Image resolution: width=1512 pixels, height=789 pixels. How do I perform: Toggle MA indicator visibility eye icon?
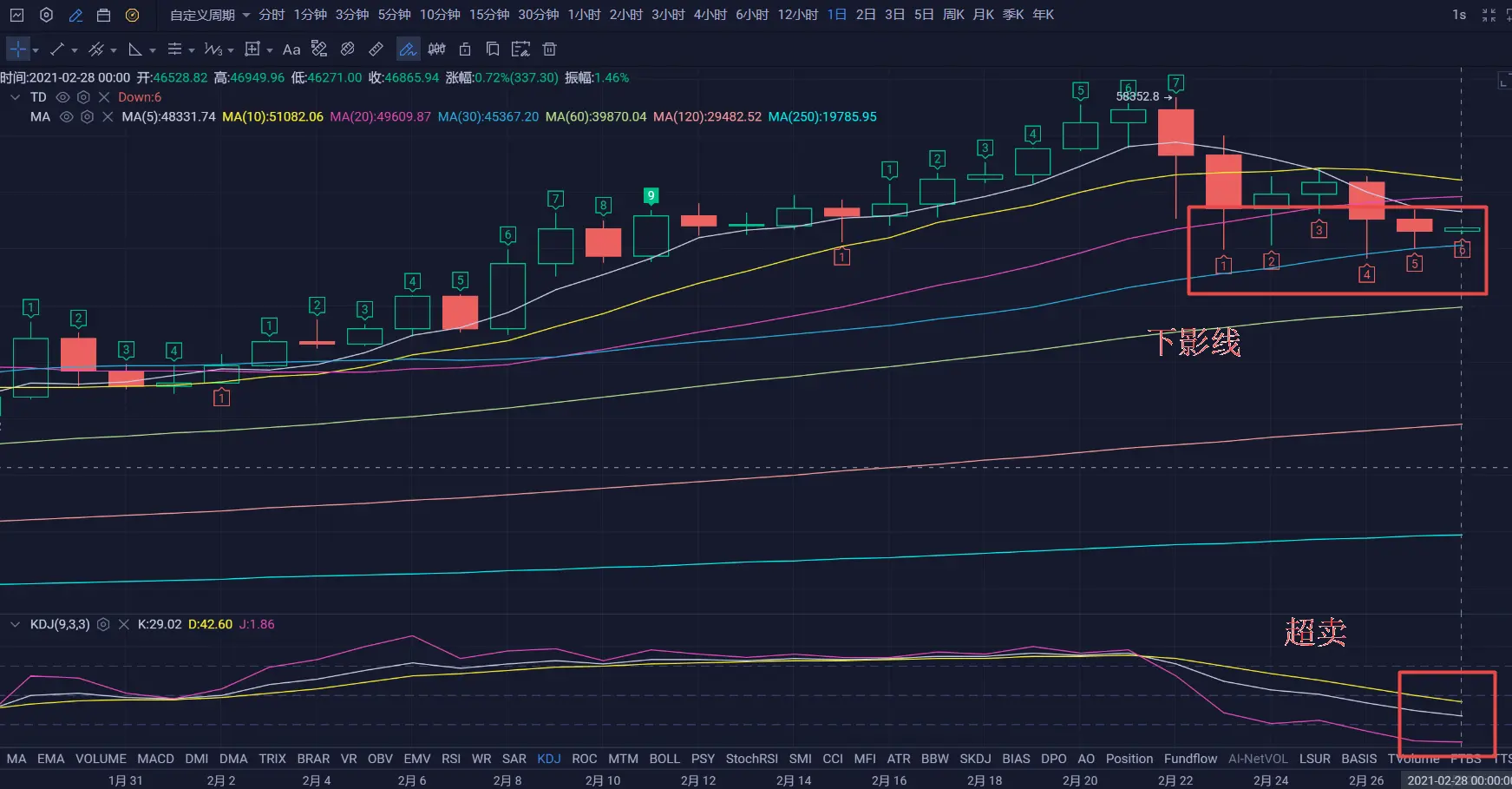(x=66, y=116)
